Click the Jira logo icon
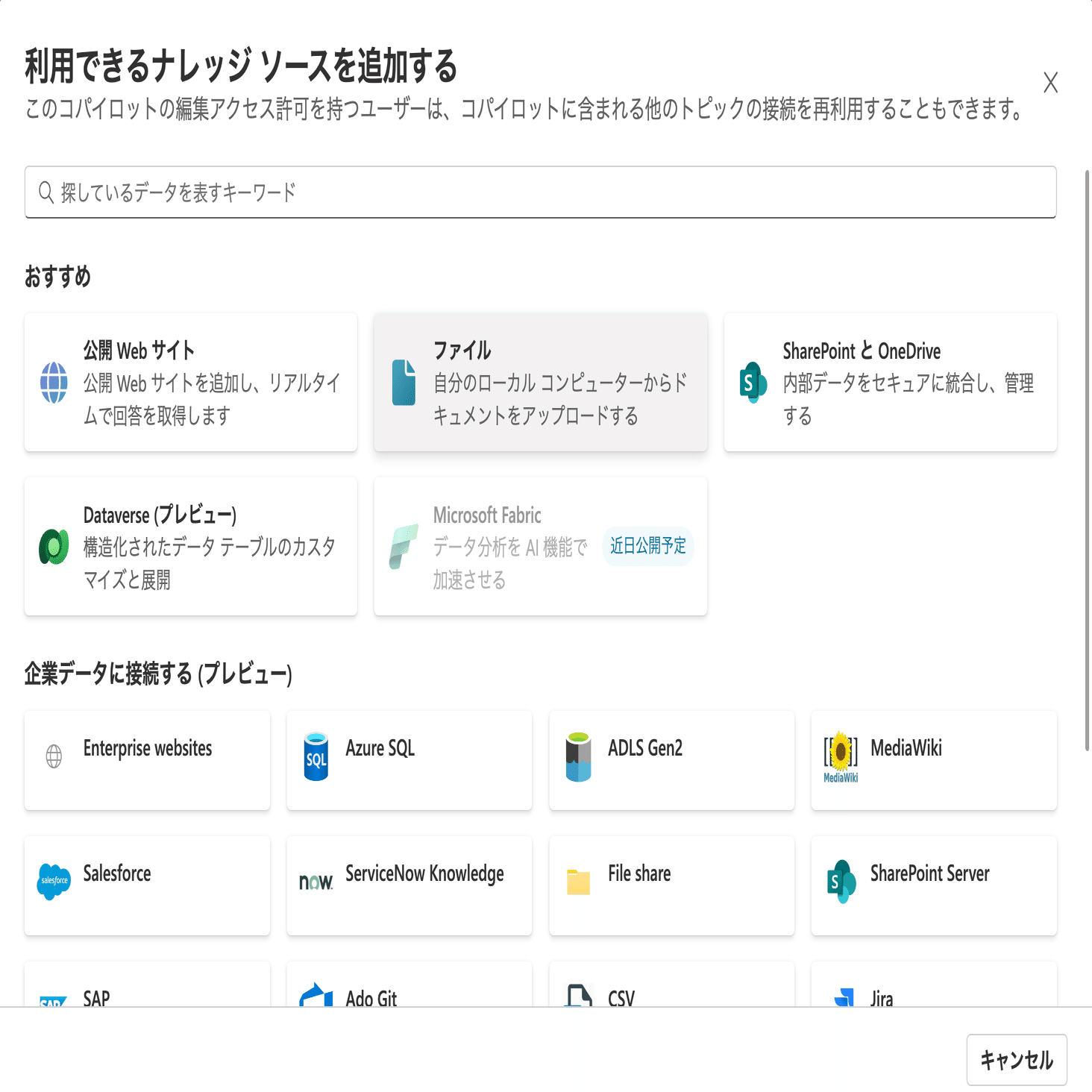 (x=844, y=997)
